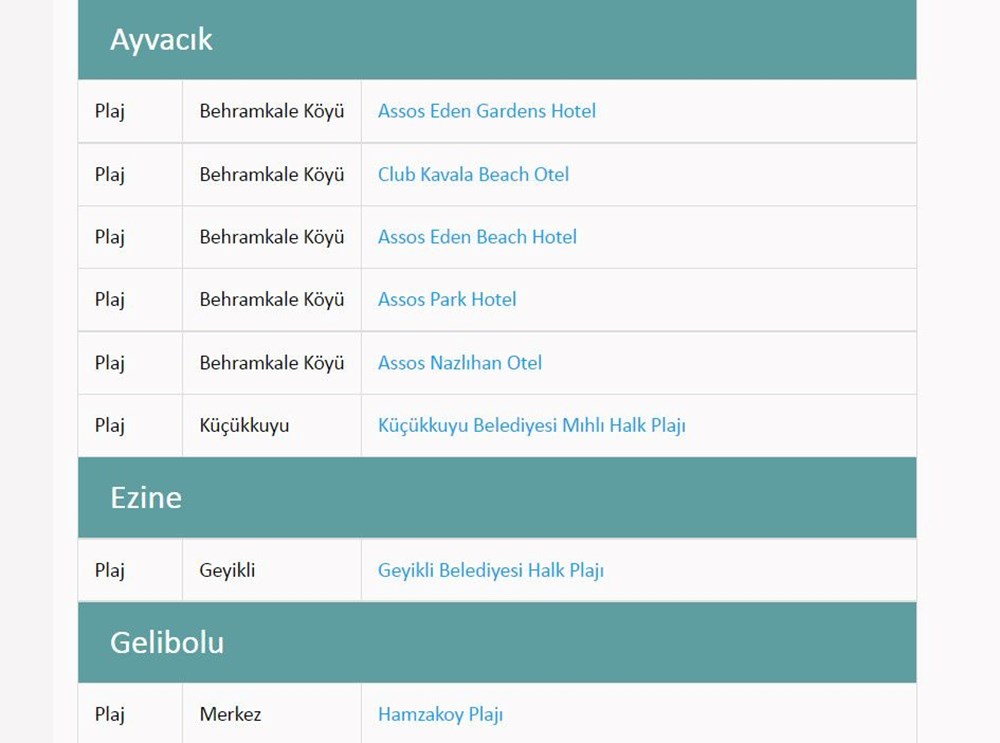Viewport: 1000px width, 743px height.
Task: Select the Gelibolu section header
Action: click(167, 643)
